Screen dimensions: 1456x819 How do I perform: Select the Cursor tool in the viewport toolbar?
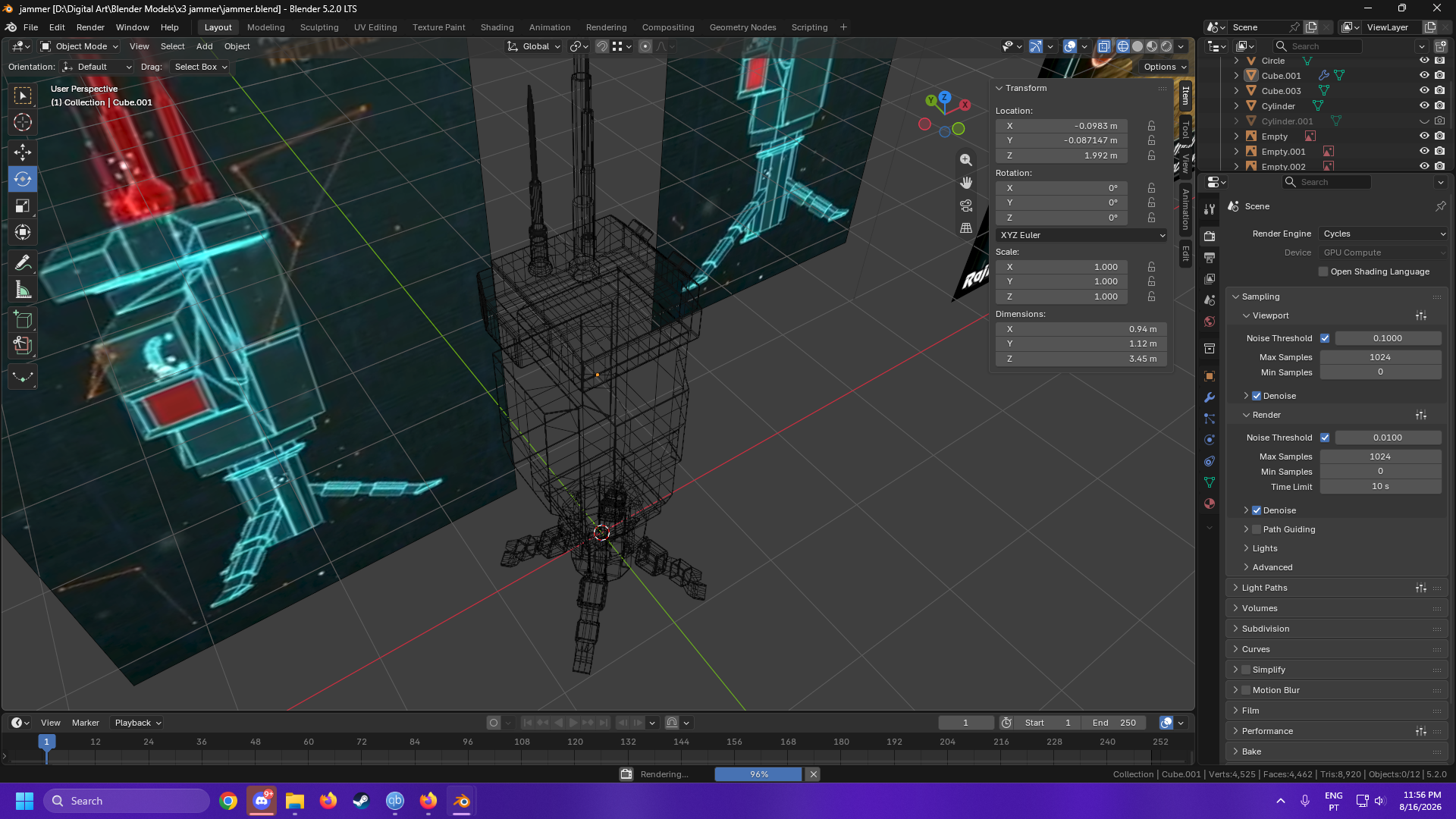coord(23,122)
